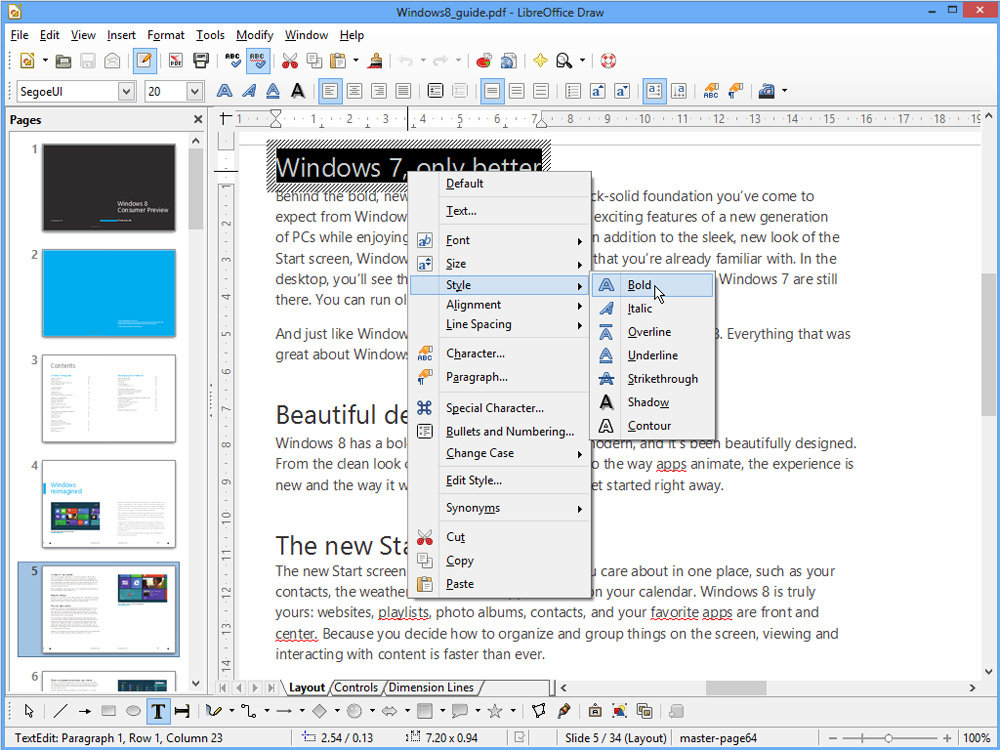Select the Line drawing tool
Image resolution: width=1000 pixels, height=750 pixels.
pyautogui.click(x=61, y=711)
